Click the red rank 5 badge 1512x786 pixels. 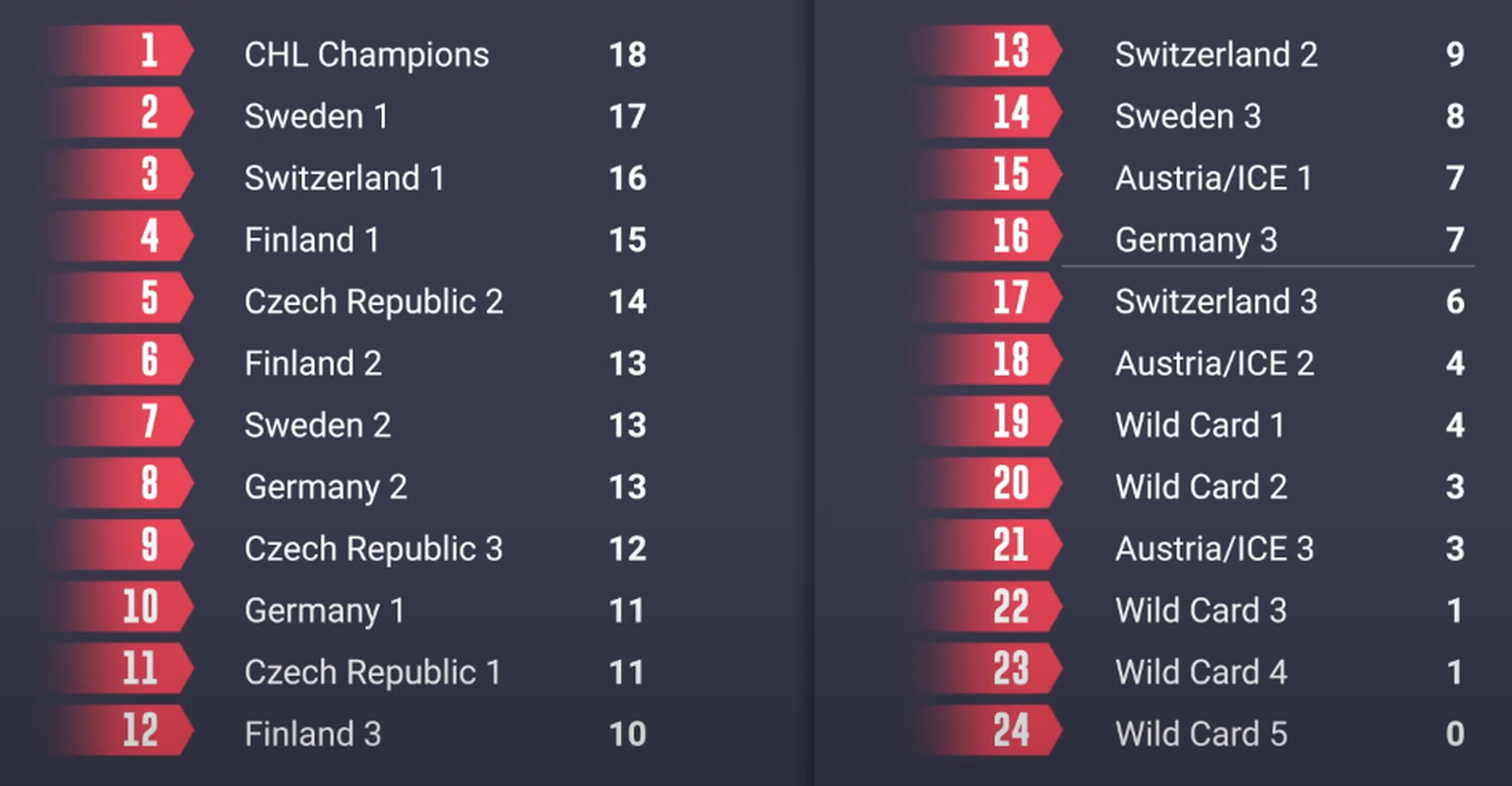(x=148, y=298)
